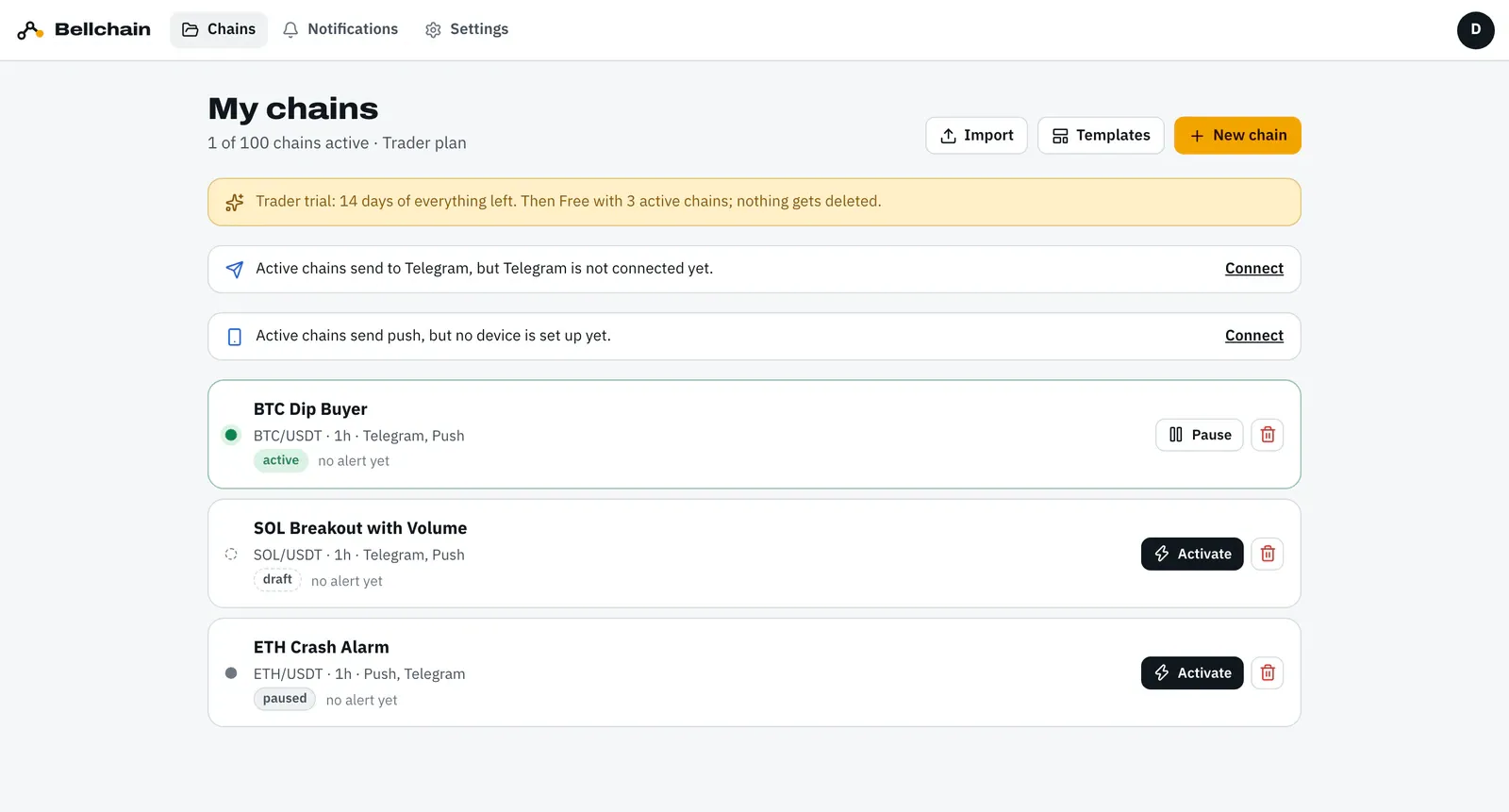The width and height of the screenshot is (1509, 812).
Task: Click the sparkle icon in trial banner
Action: point(235,202)
